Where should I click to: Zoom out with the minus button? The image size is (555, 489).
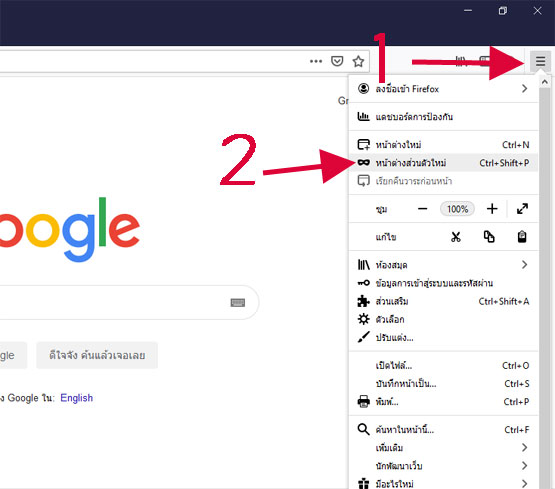(422, 209)
